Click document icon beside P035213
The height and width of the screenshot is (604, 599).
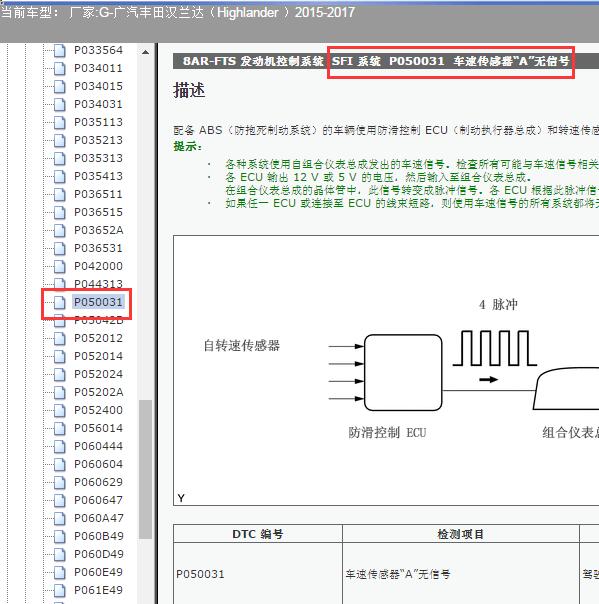[x=60, y=141]
